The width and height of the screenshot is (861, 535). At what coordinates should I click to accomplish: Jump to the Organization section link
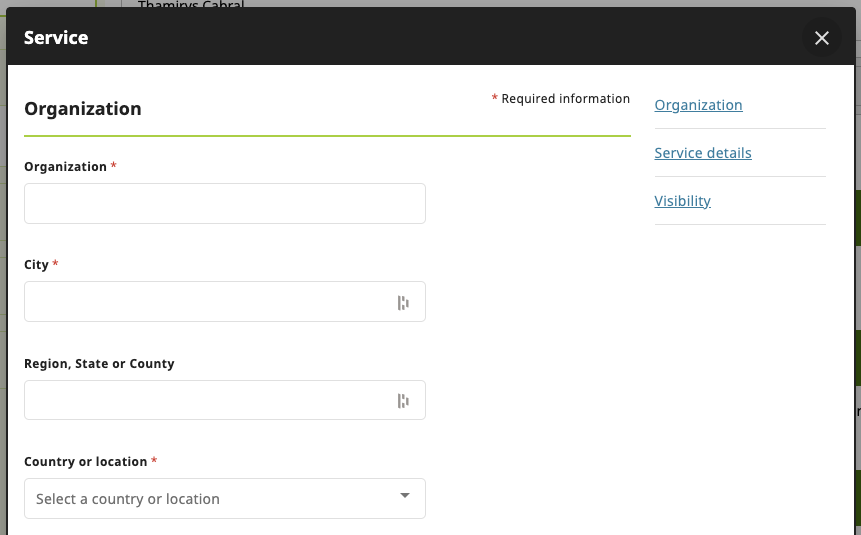(698, 105)
